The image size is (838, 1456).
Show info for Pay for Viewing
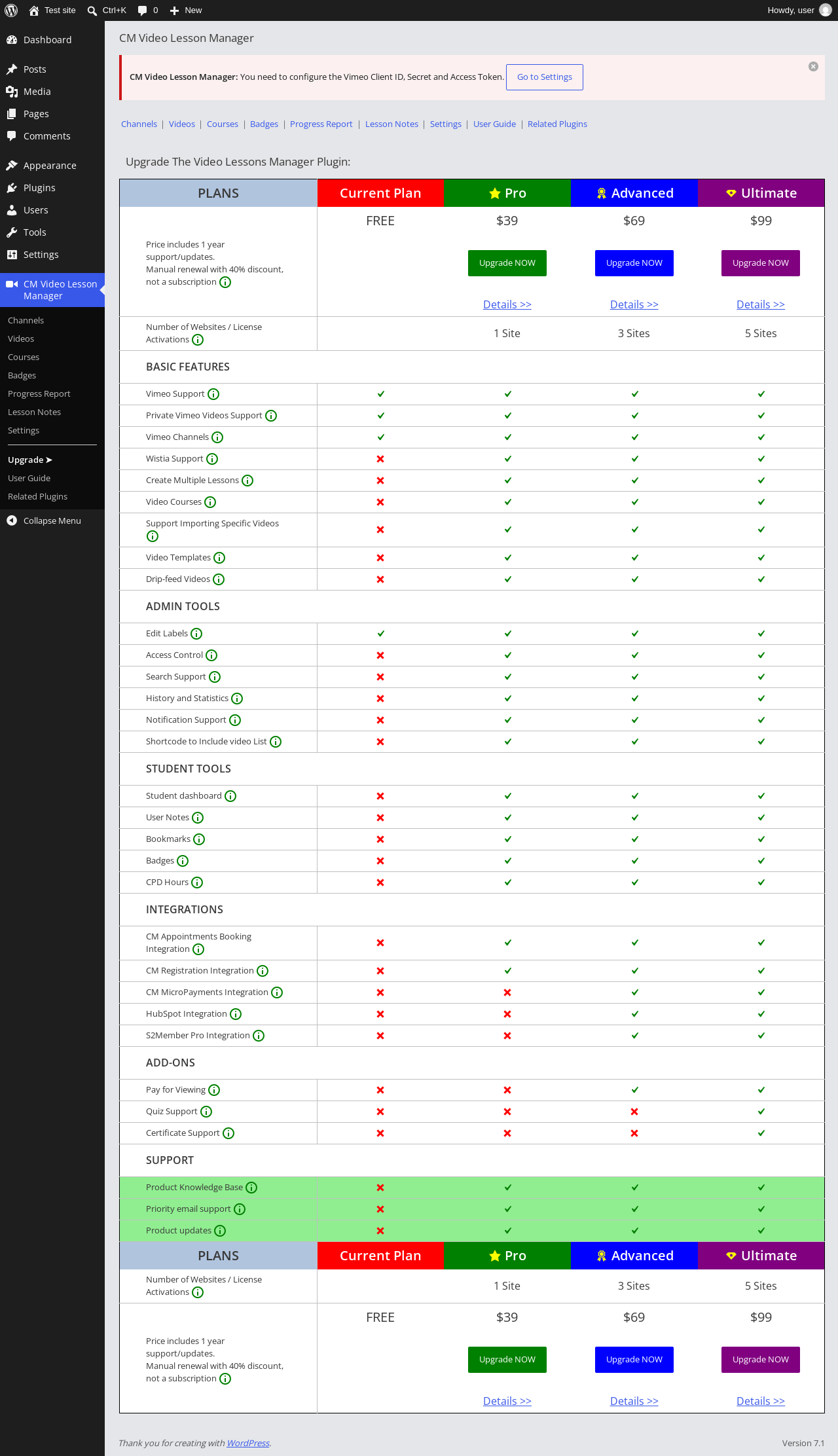tap(214, 1090)
